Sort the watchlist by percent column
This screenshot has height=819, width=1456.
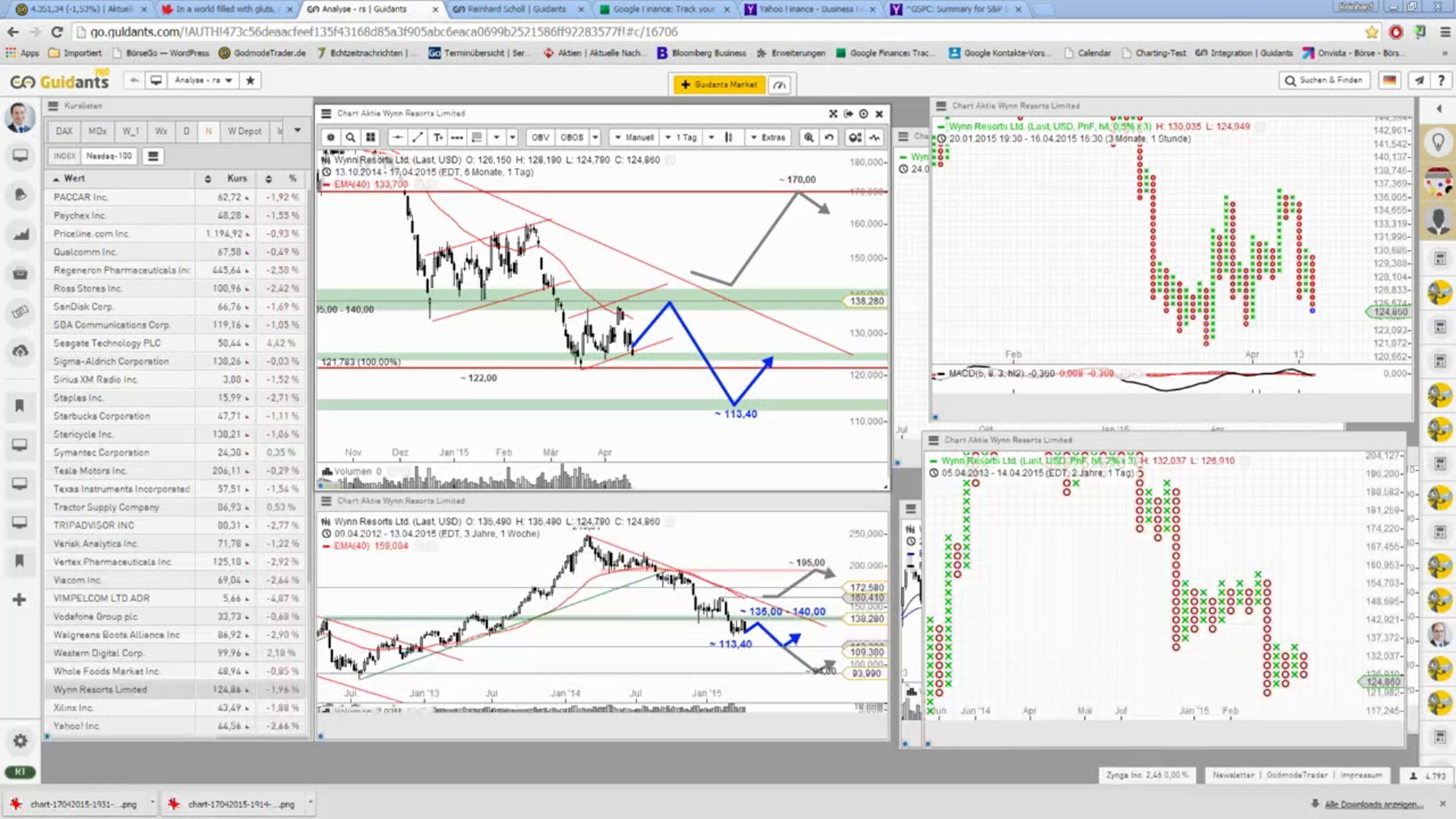click(x=281, y=178)
